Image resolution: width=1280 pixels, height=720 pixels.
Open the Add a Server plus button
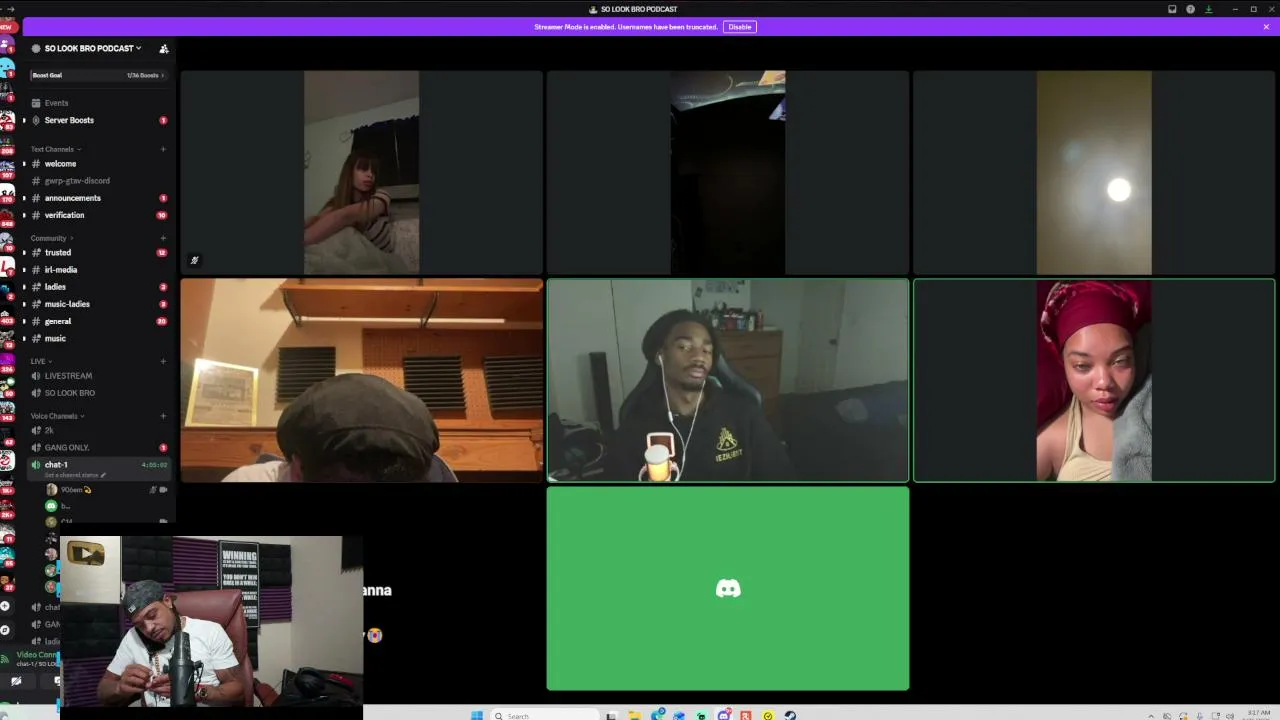6,606
